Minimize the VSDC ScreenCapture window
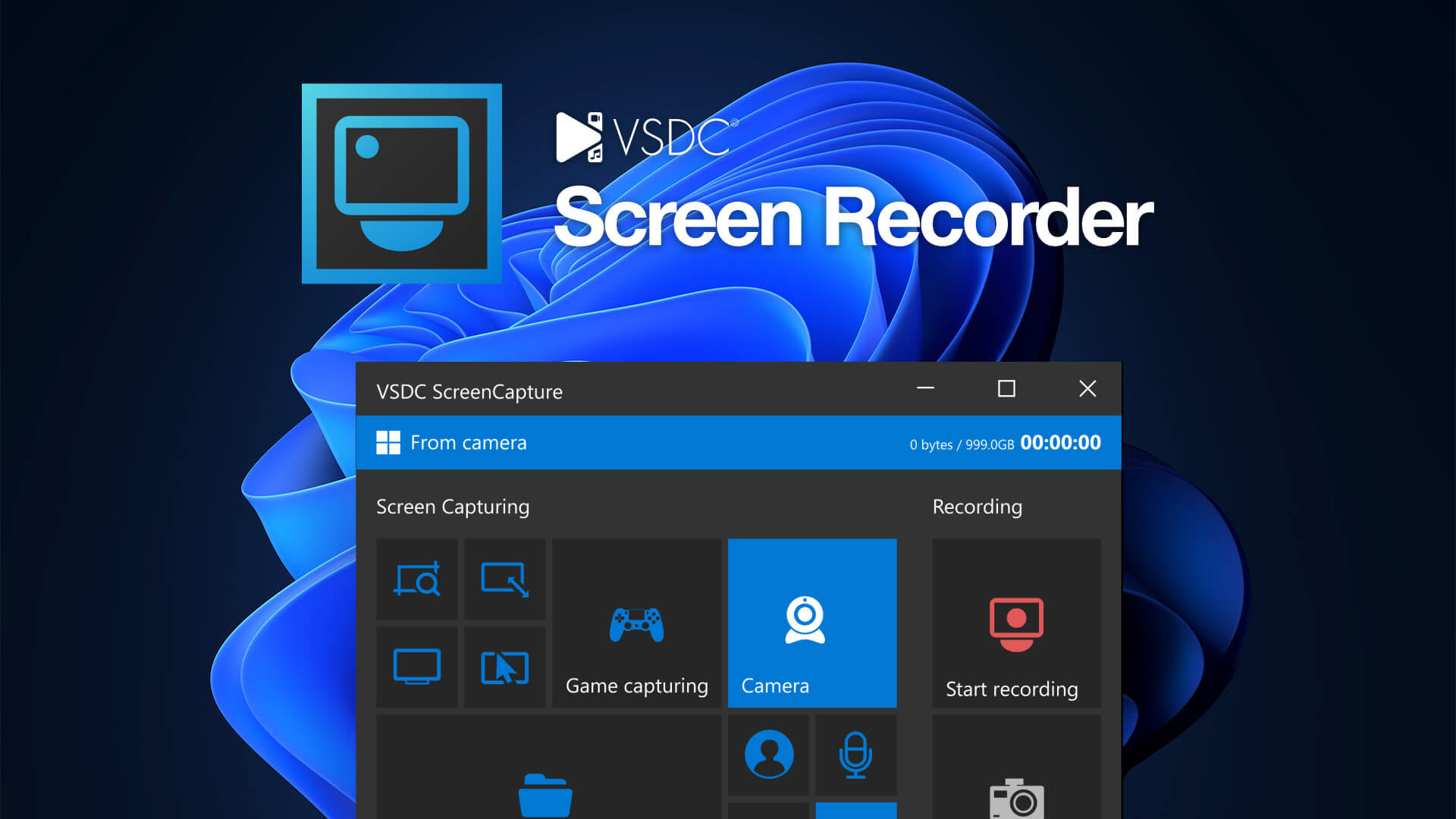The height and width of the screenshot is (819, 1456). pyautogui.click(x=926, y=388)
